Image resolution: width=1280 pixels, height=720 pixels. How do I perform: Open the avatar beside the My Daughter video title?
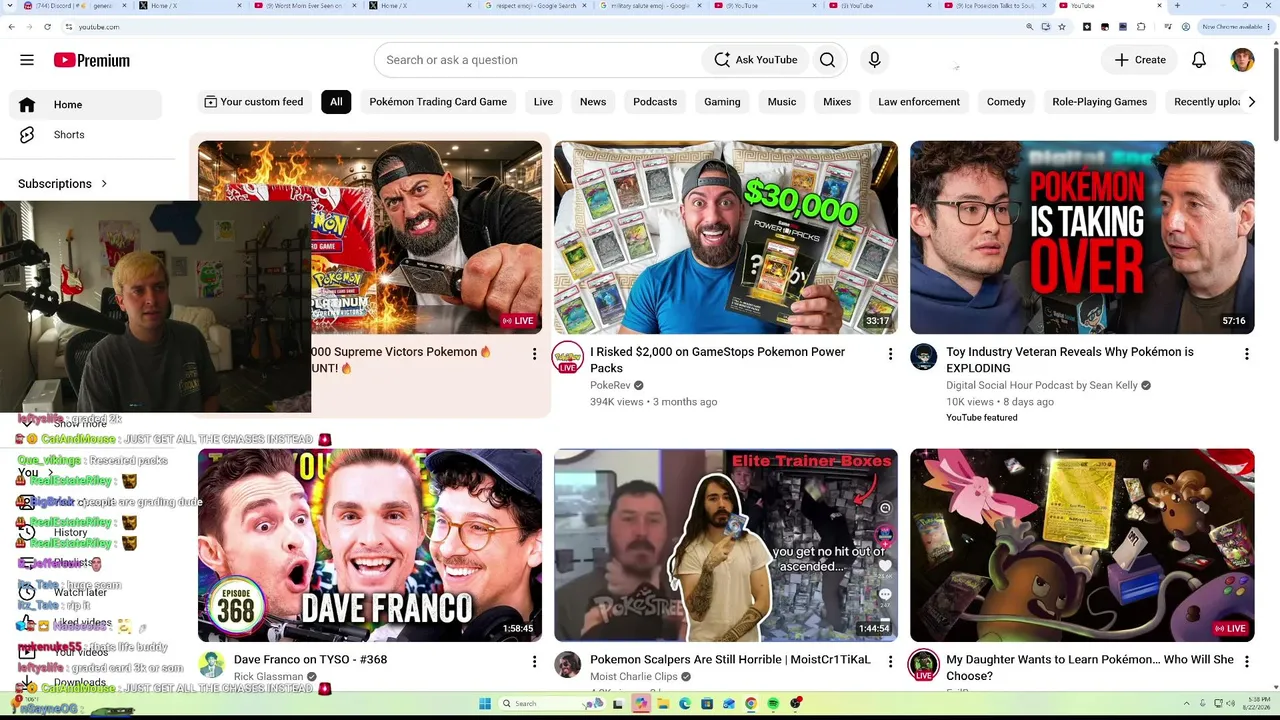pyautogui.click(x=924, y=665)
